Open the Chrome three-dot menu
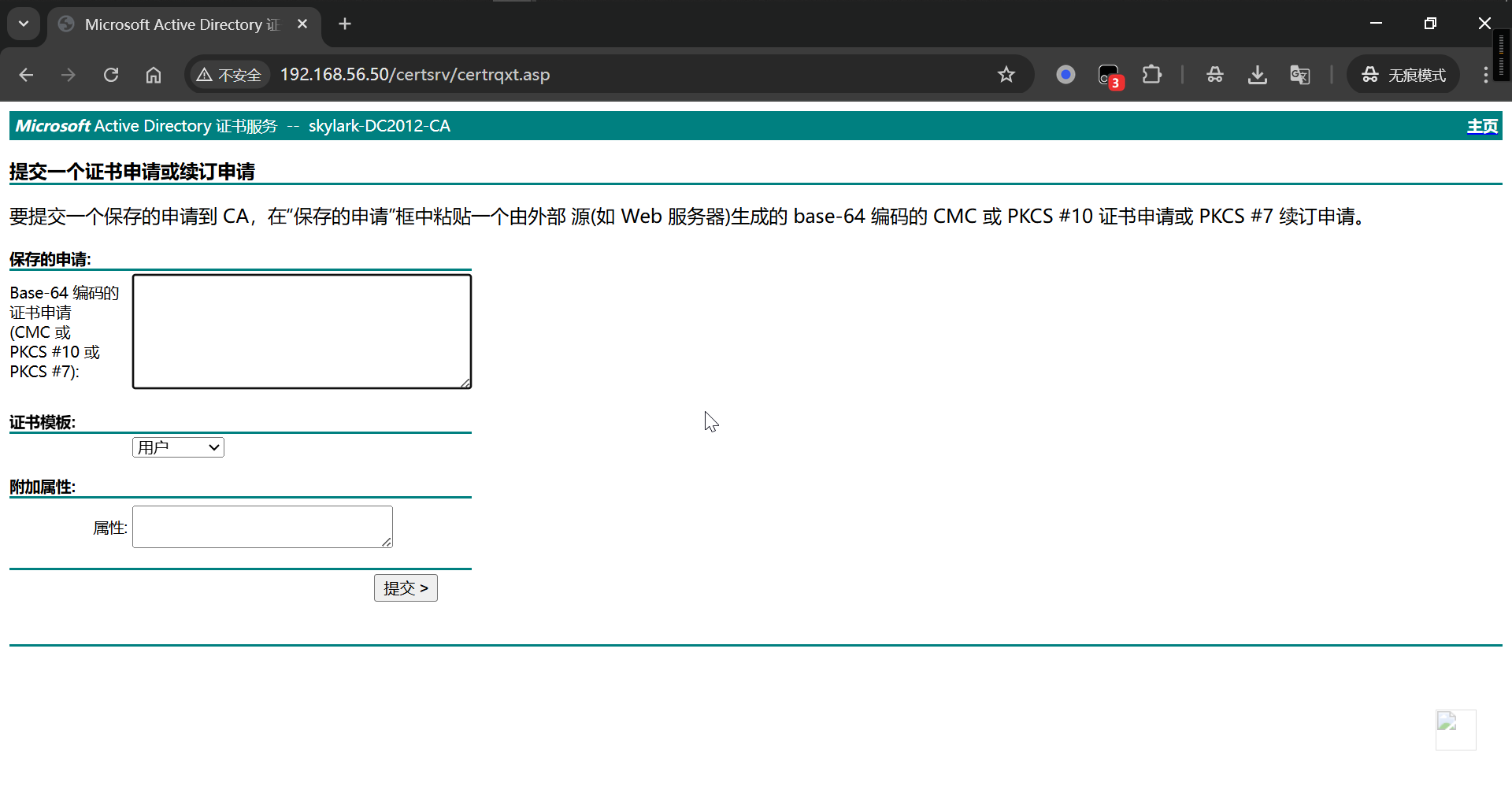Screen dimensions: 1512x808 coord(1485,75)
